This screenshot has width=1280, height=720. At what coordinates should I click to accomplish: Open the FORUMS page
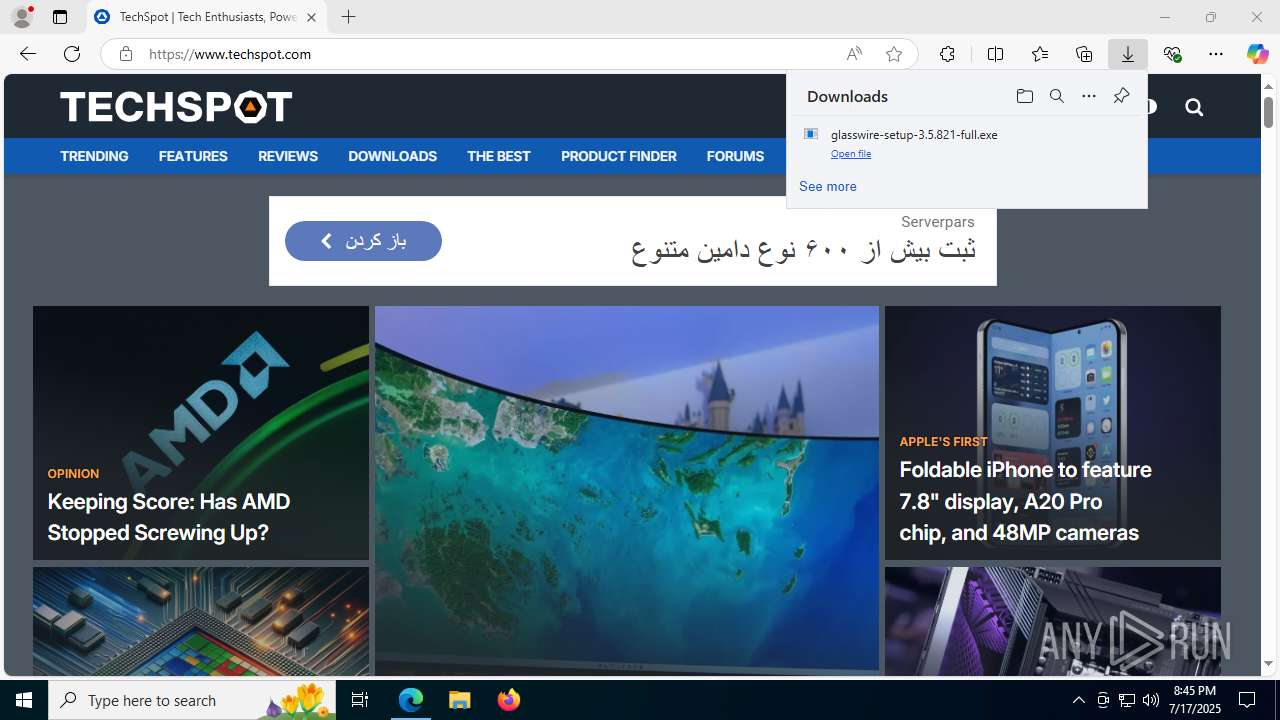pos(735,156)
